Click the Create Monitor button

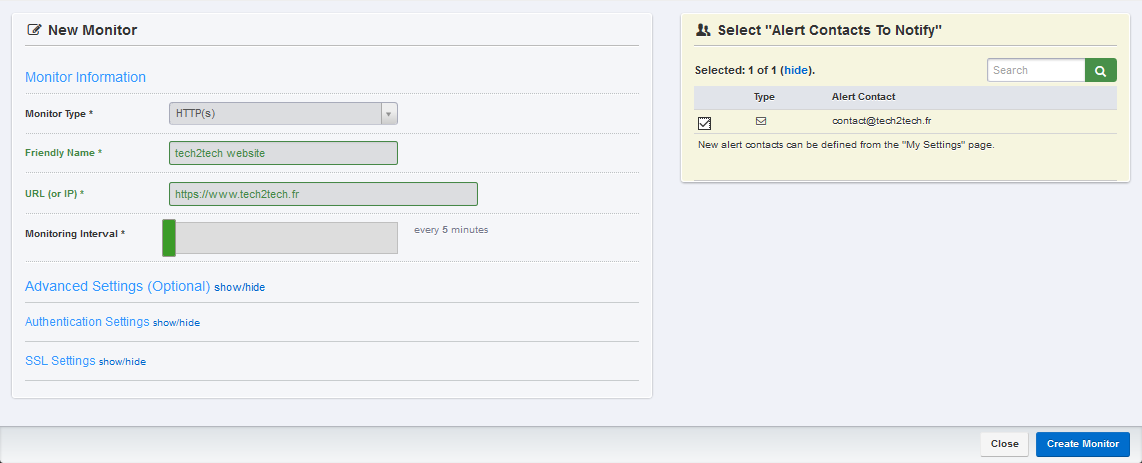click(1082, 444)
